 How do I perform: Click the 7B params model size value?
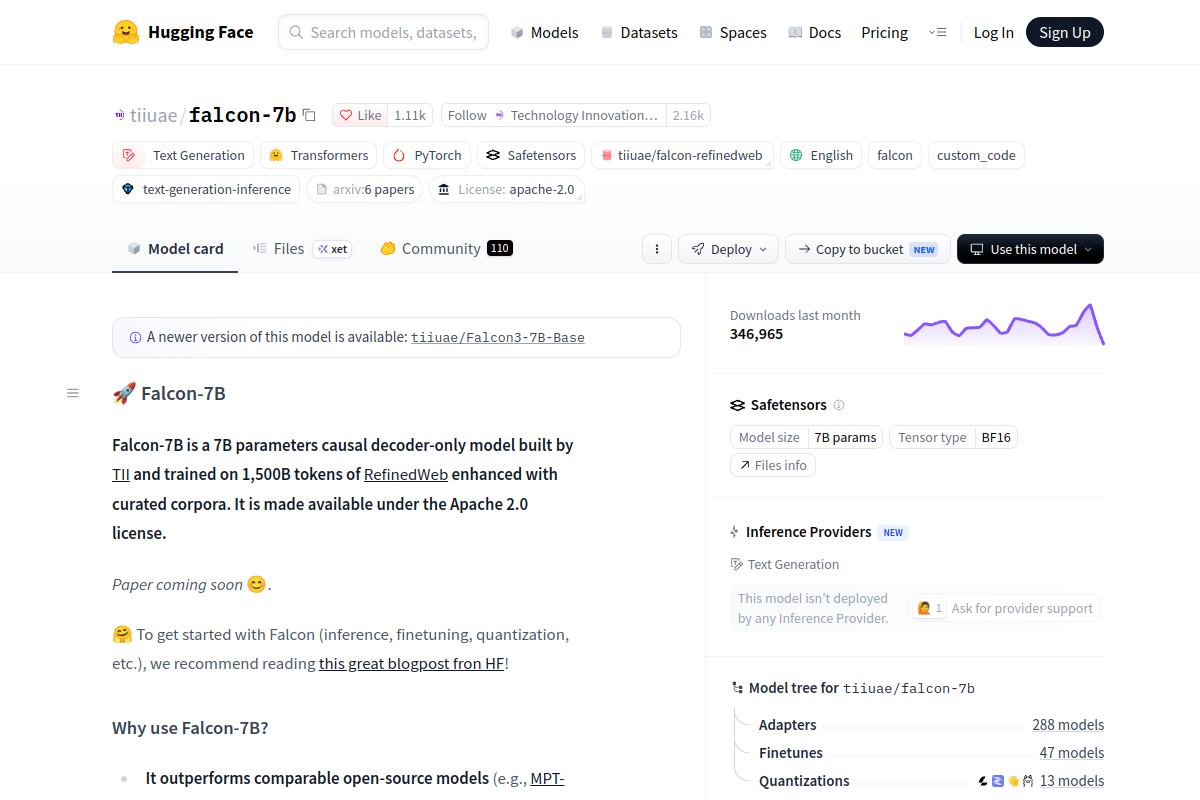(x=845, y=437)
